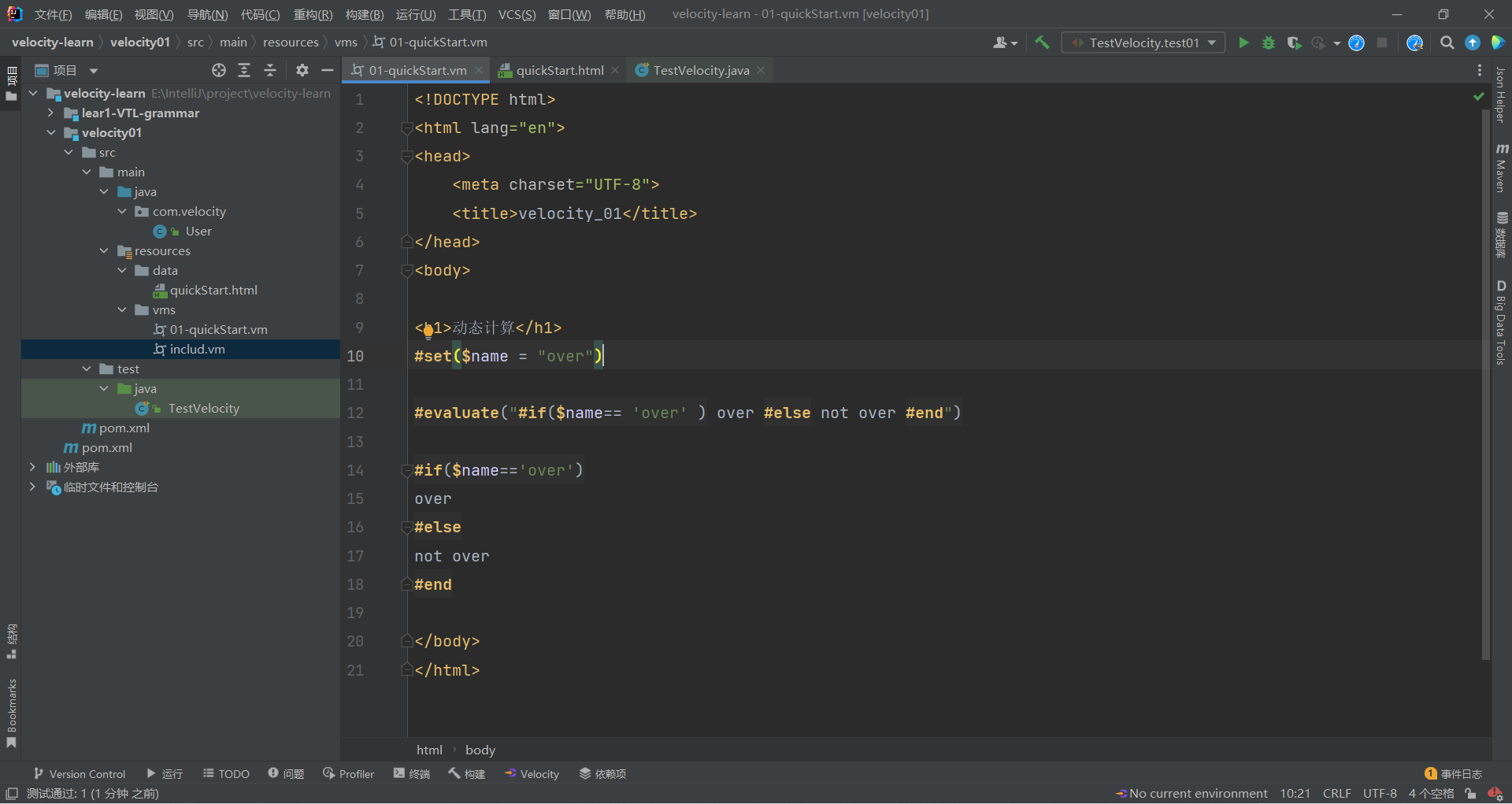Open the Maven tool window
The width and height of the screenshot is (1512, 804).
1501,168
